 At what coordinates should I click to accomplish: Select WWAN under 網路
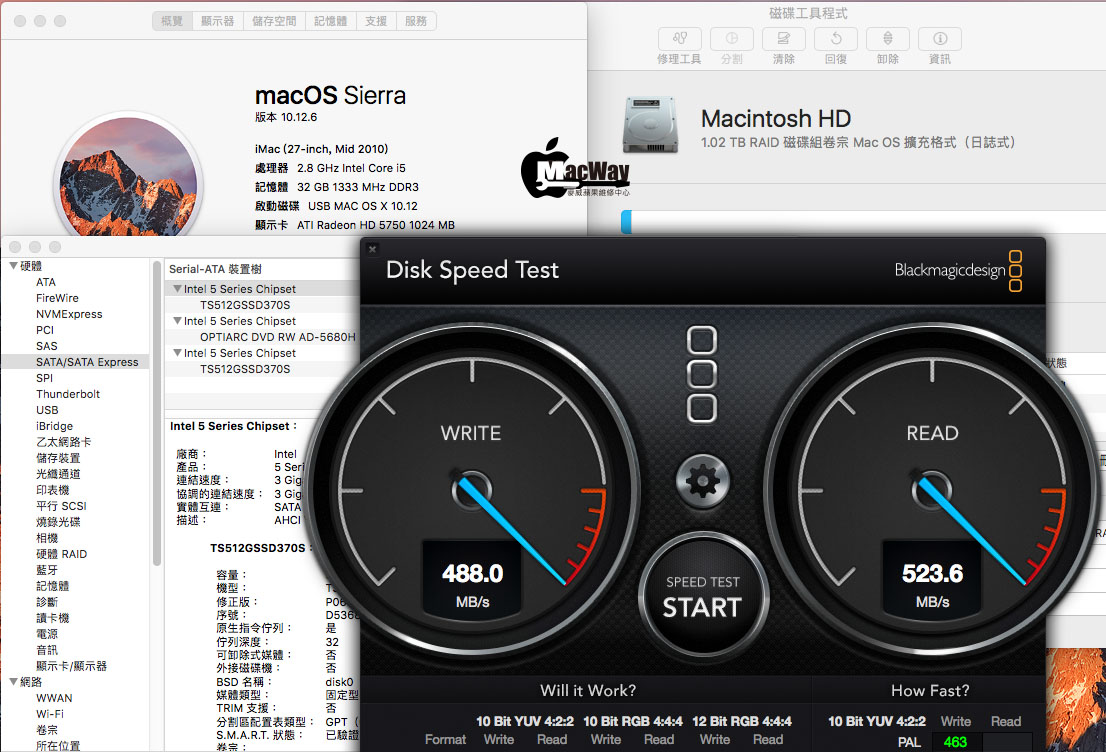click(54, 698)
